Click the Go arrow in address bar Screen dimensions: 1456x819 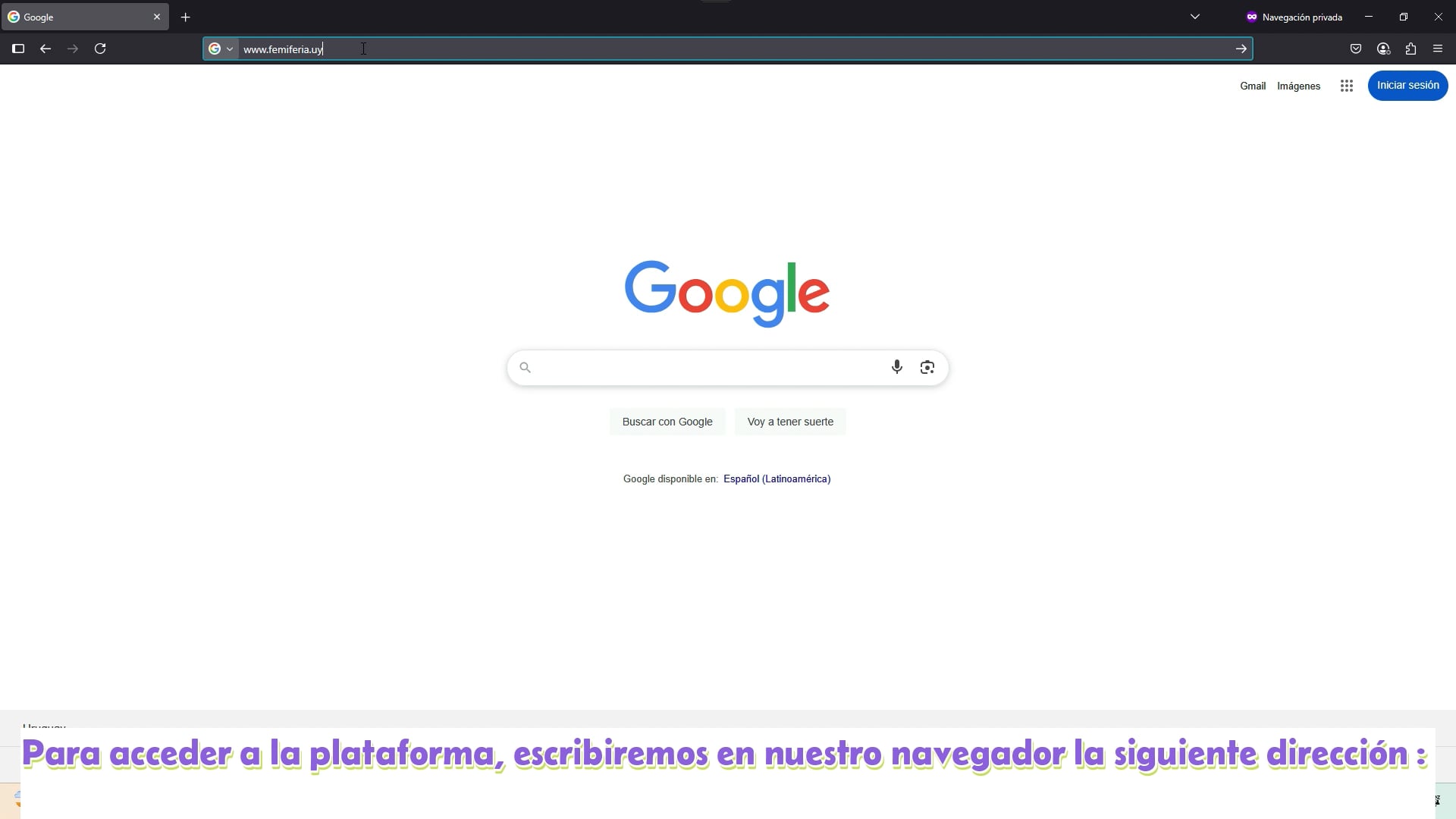point(1241,49)
